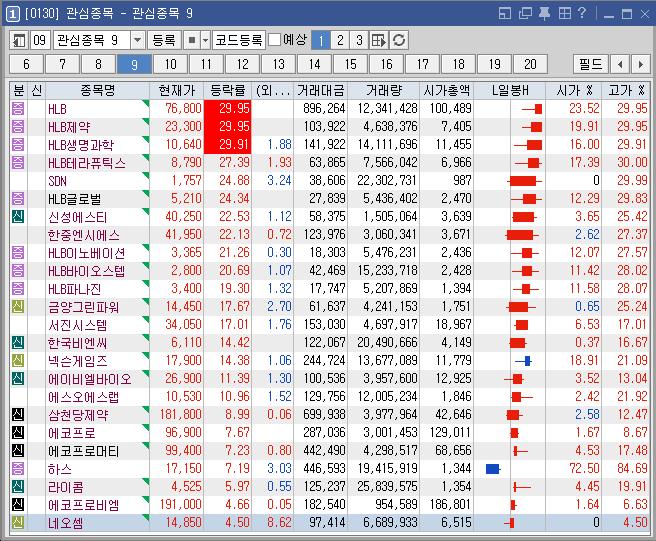Select view mode 2 toggle
The height and width of the screenshot is (541, 656).
point(340,40)
